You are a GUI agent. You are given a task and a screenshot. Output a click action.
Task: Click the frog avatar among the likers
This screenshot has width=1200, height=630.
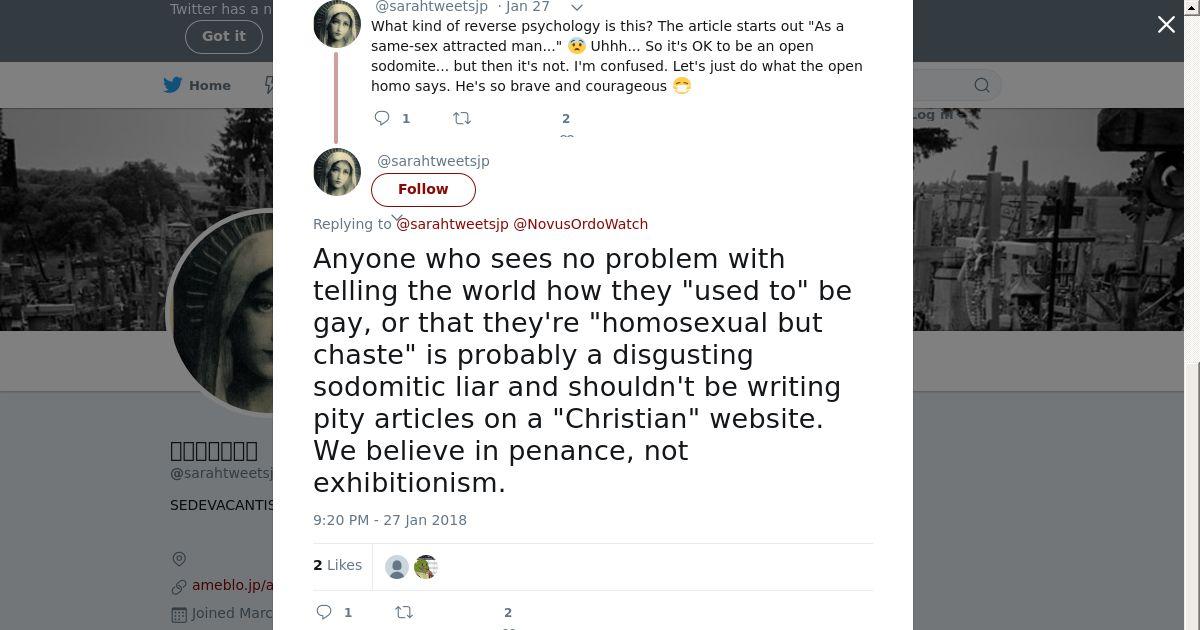pyautogui.click(x=426, y=567)
